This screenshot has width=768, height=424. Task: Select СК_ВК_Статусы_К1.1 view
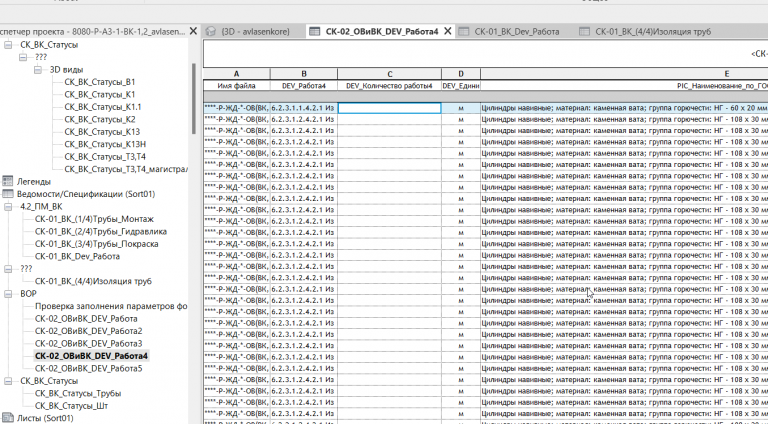[x=102, y=107]
